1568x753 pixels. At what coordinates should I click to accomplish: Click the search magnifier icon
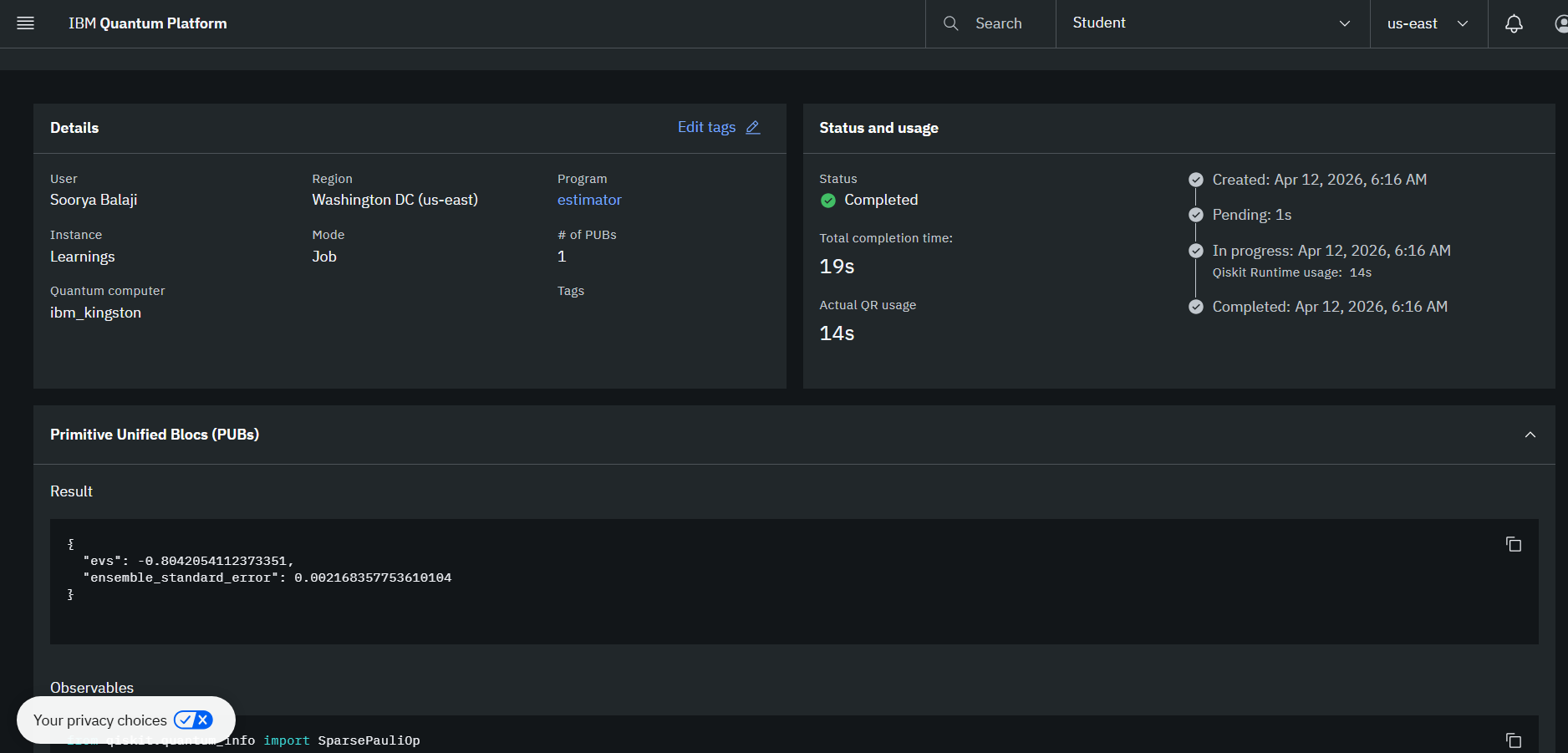[950, 23]
